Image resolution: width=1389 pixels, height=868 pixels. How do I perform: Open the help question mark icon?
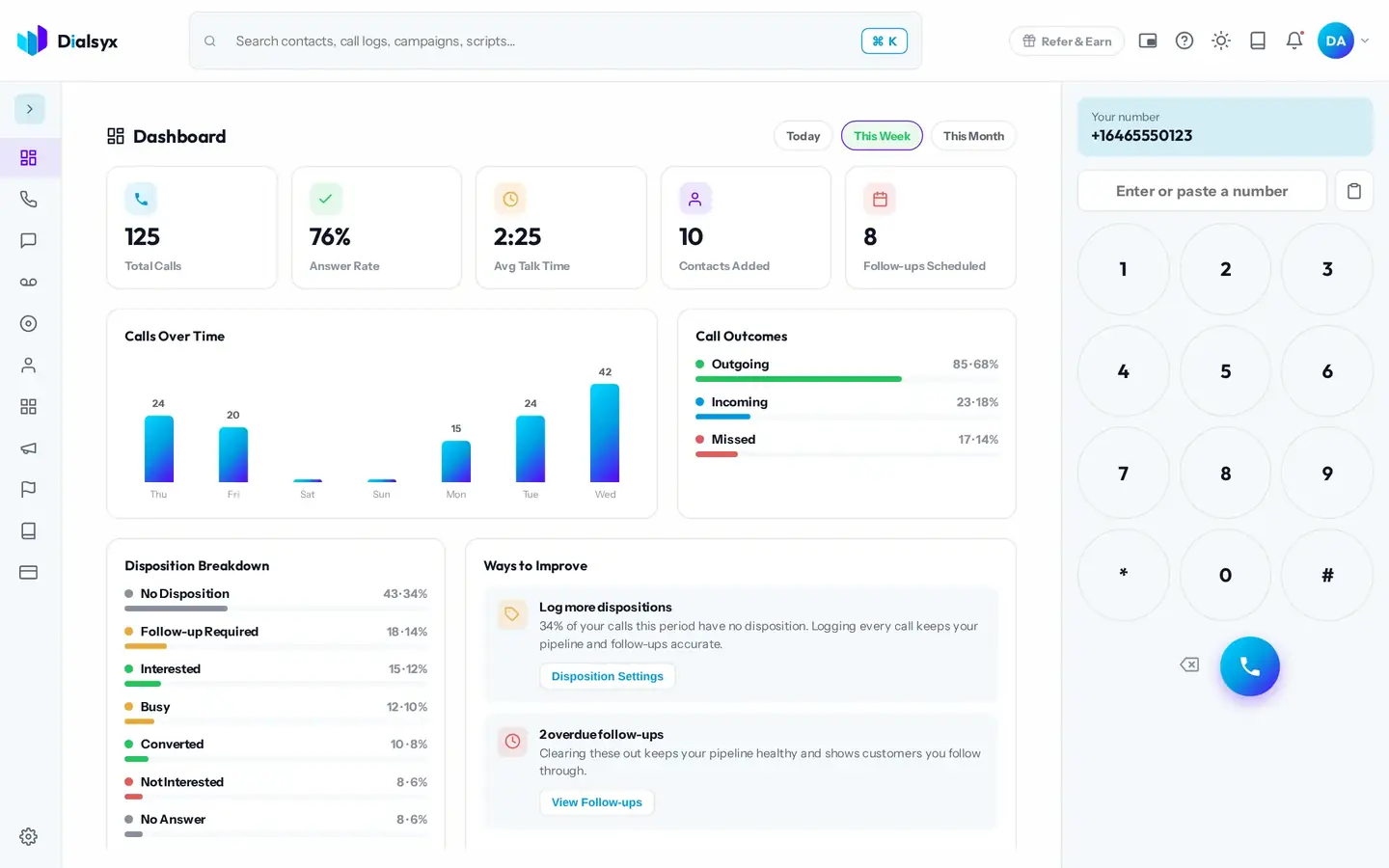[1185, 41]
